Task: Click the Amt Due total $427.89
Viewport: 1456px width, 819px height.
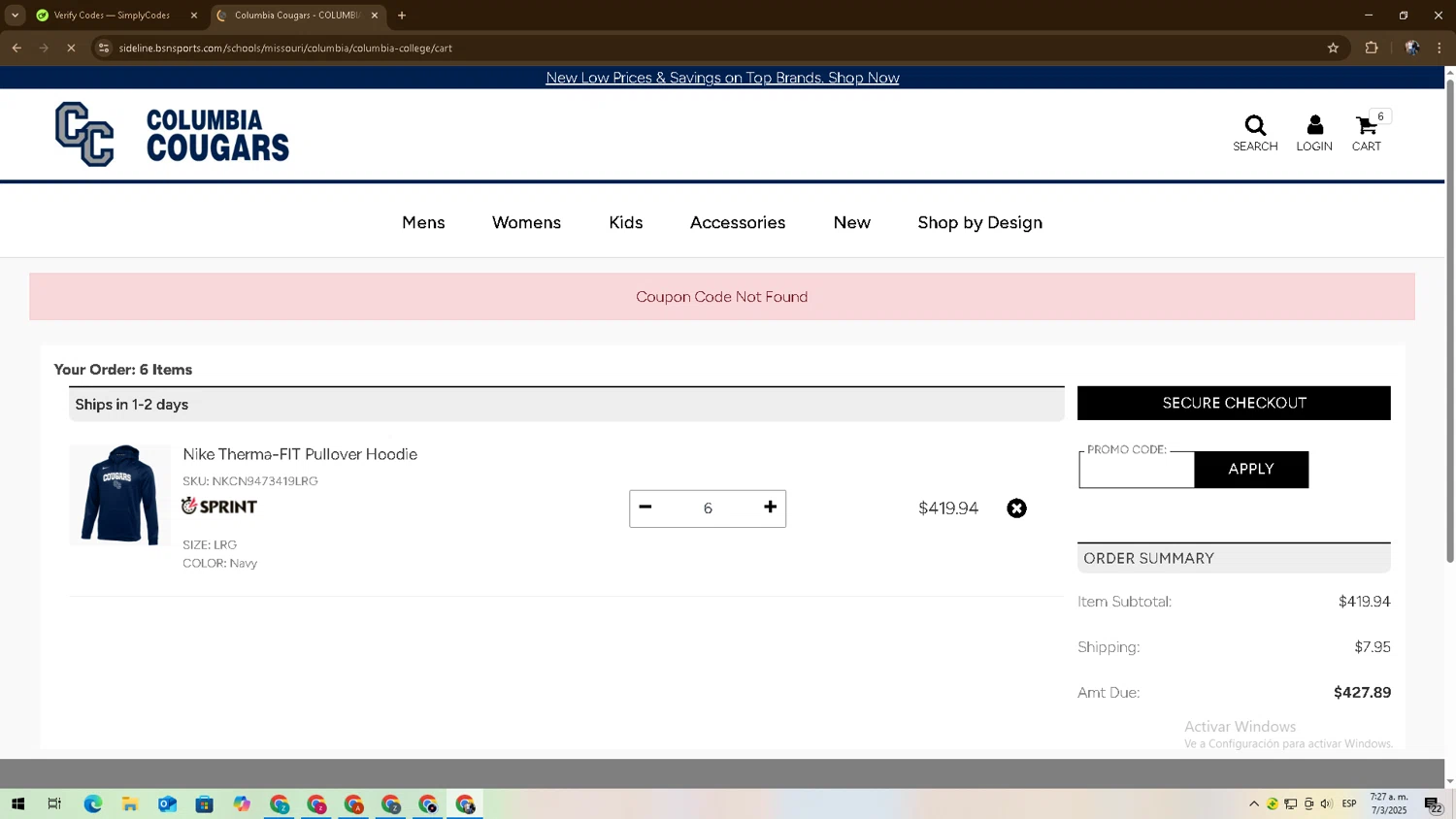Action: [x=1362, y=693]
